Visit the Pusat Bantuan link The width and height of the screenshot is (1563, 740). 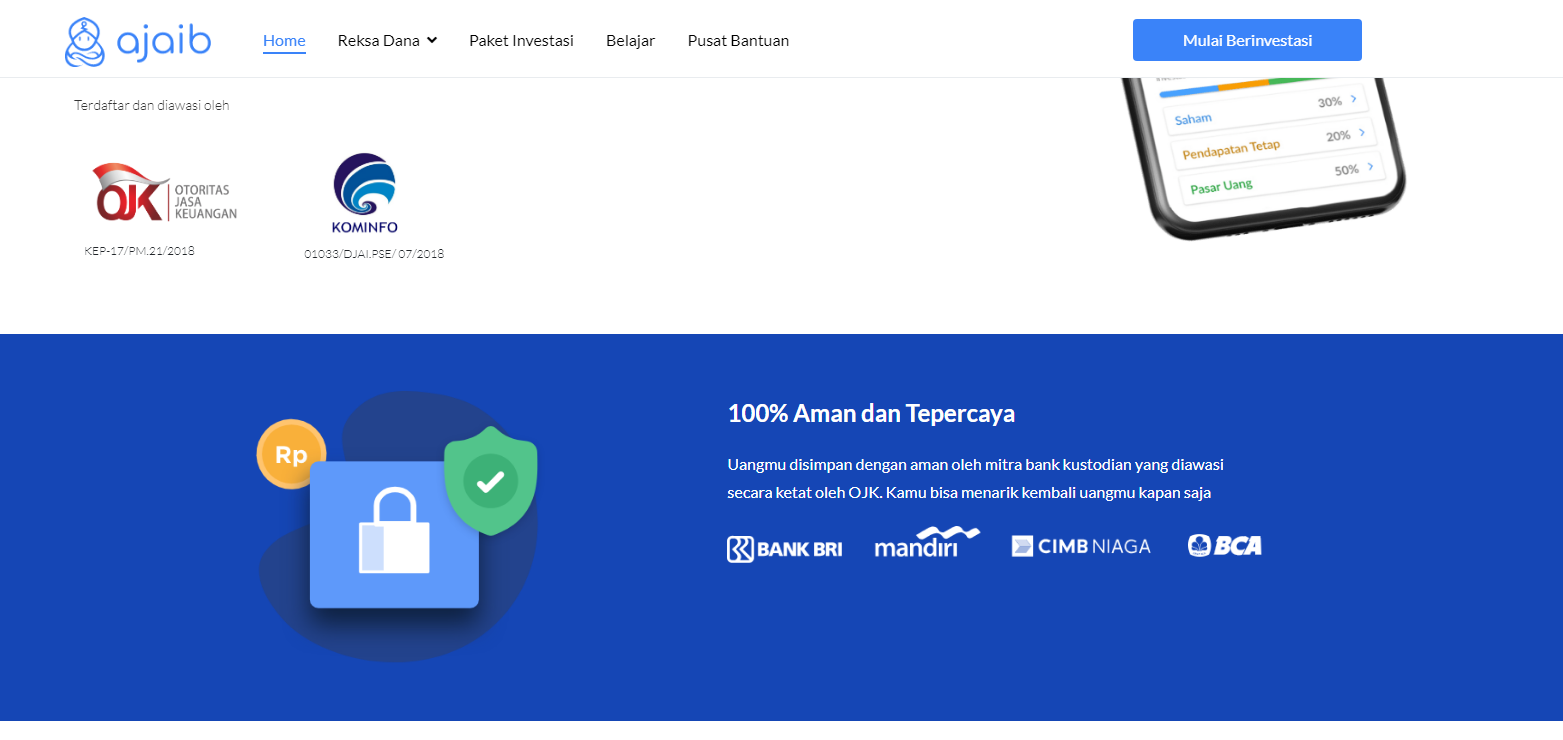click(x=738, y=41)
